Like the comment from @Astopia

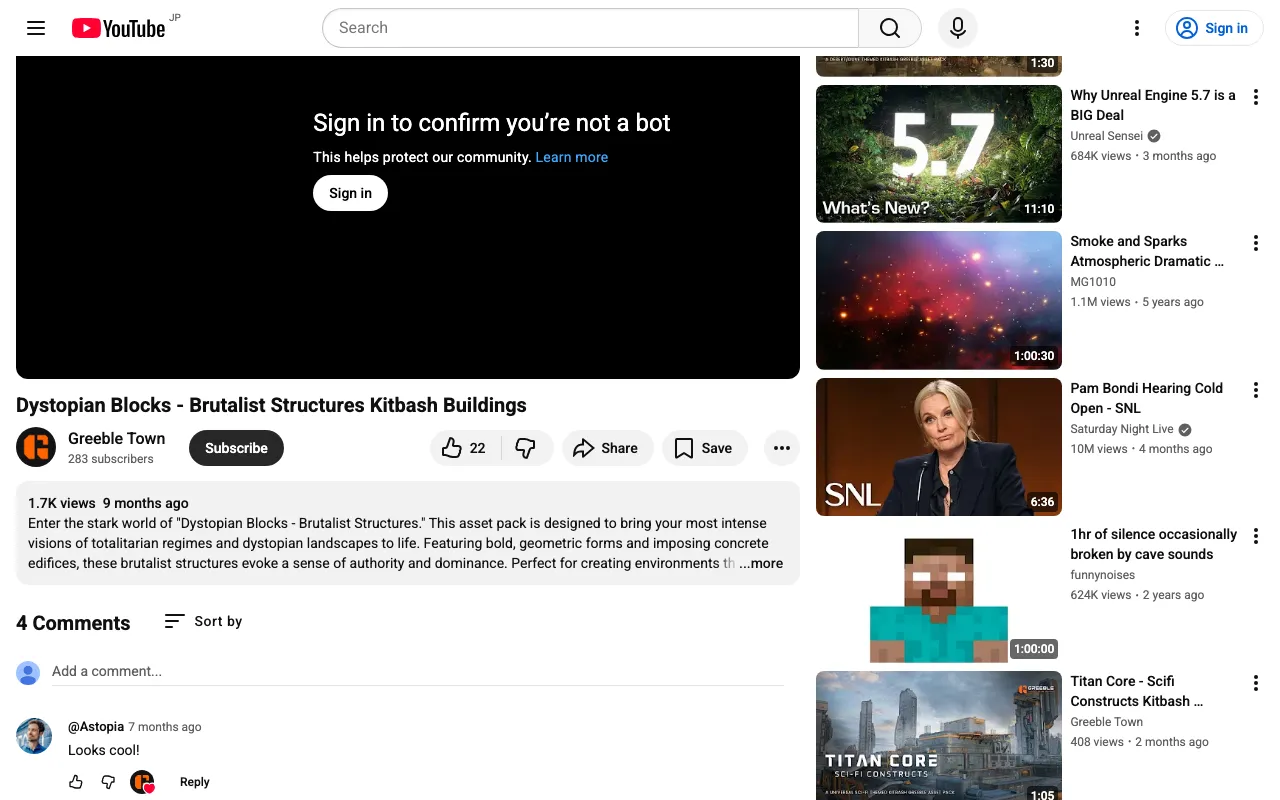point(76,782)
